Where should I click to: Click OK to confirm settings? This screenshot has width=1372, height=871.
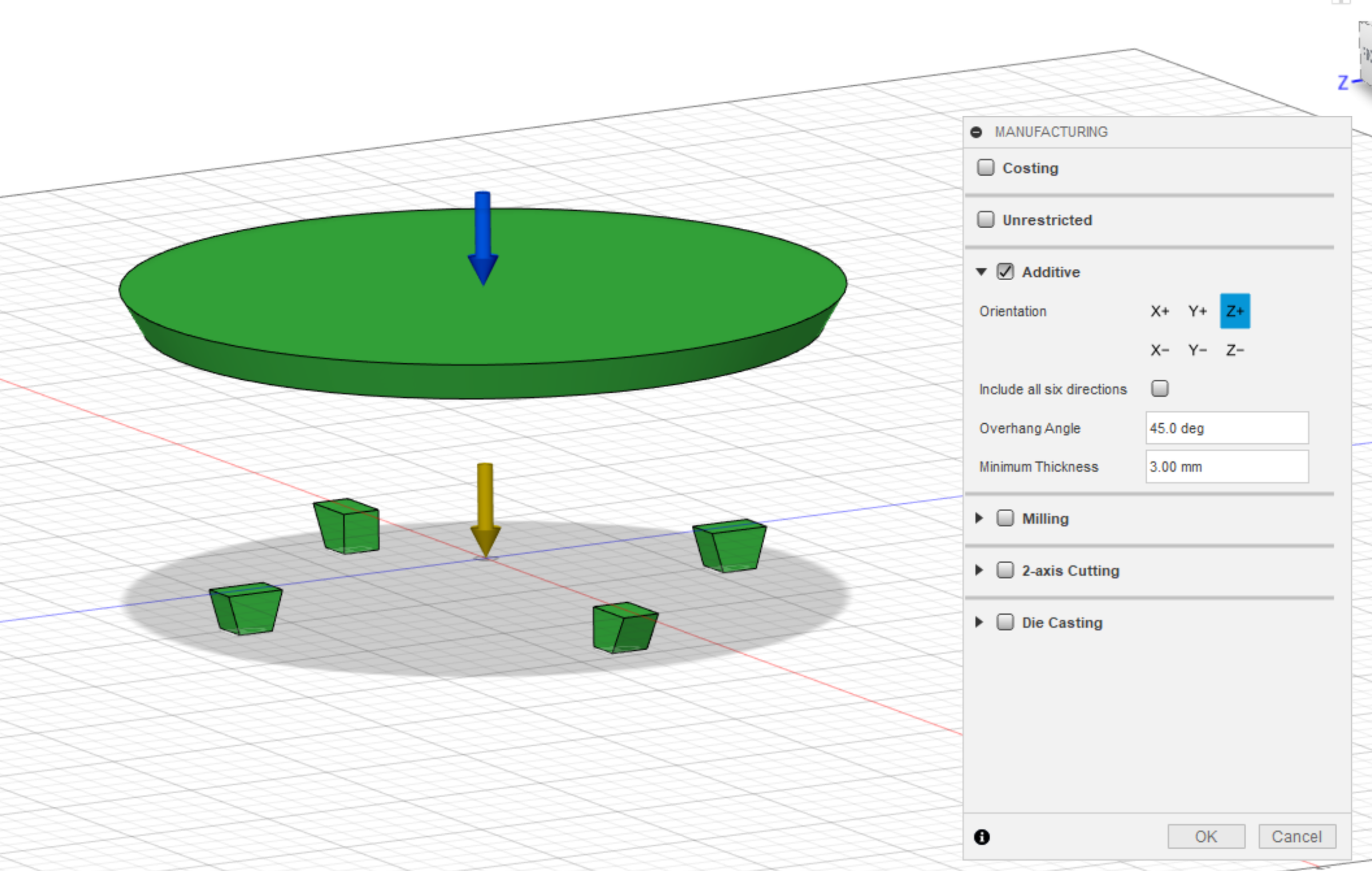tap(1206, 837)
